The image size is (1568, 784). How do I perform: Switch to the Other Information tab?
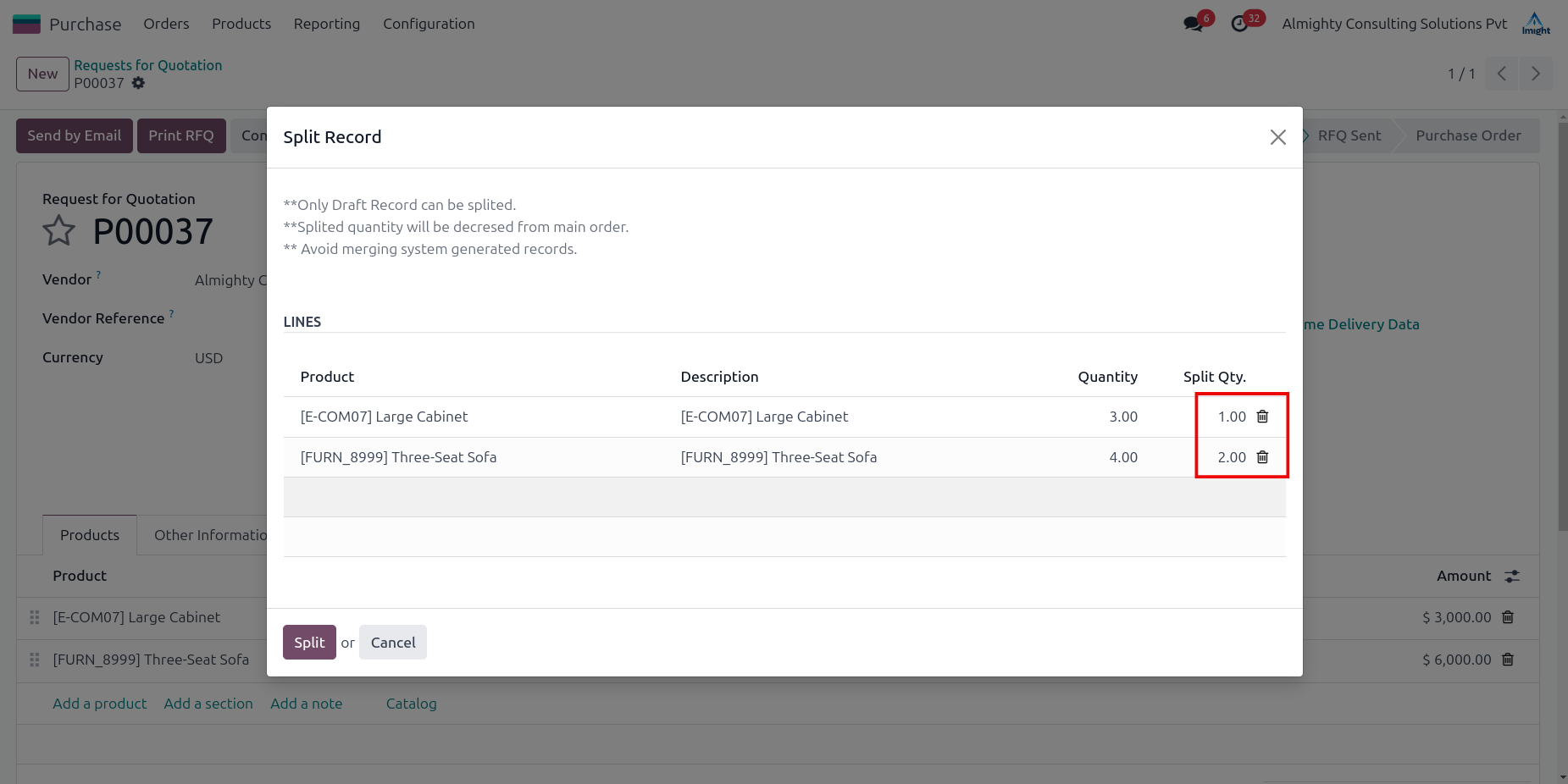tap(210, 535)
